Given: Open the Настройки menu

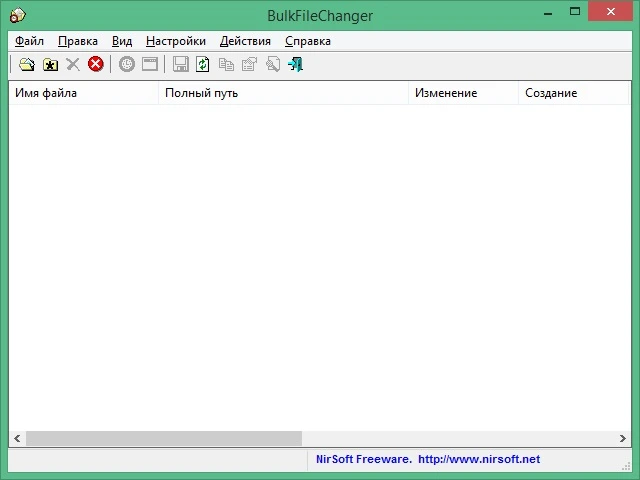Looking at the screenshot, I should coord(176,41).
